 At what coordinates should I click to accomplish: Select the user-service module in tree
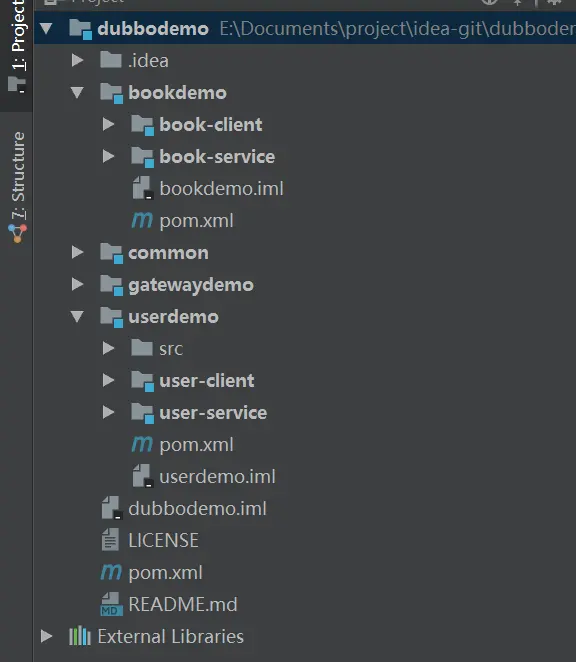tap(213, 412)
